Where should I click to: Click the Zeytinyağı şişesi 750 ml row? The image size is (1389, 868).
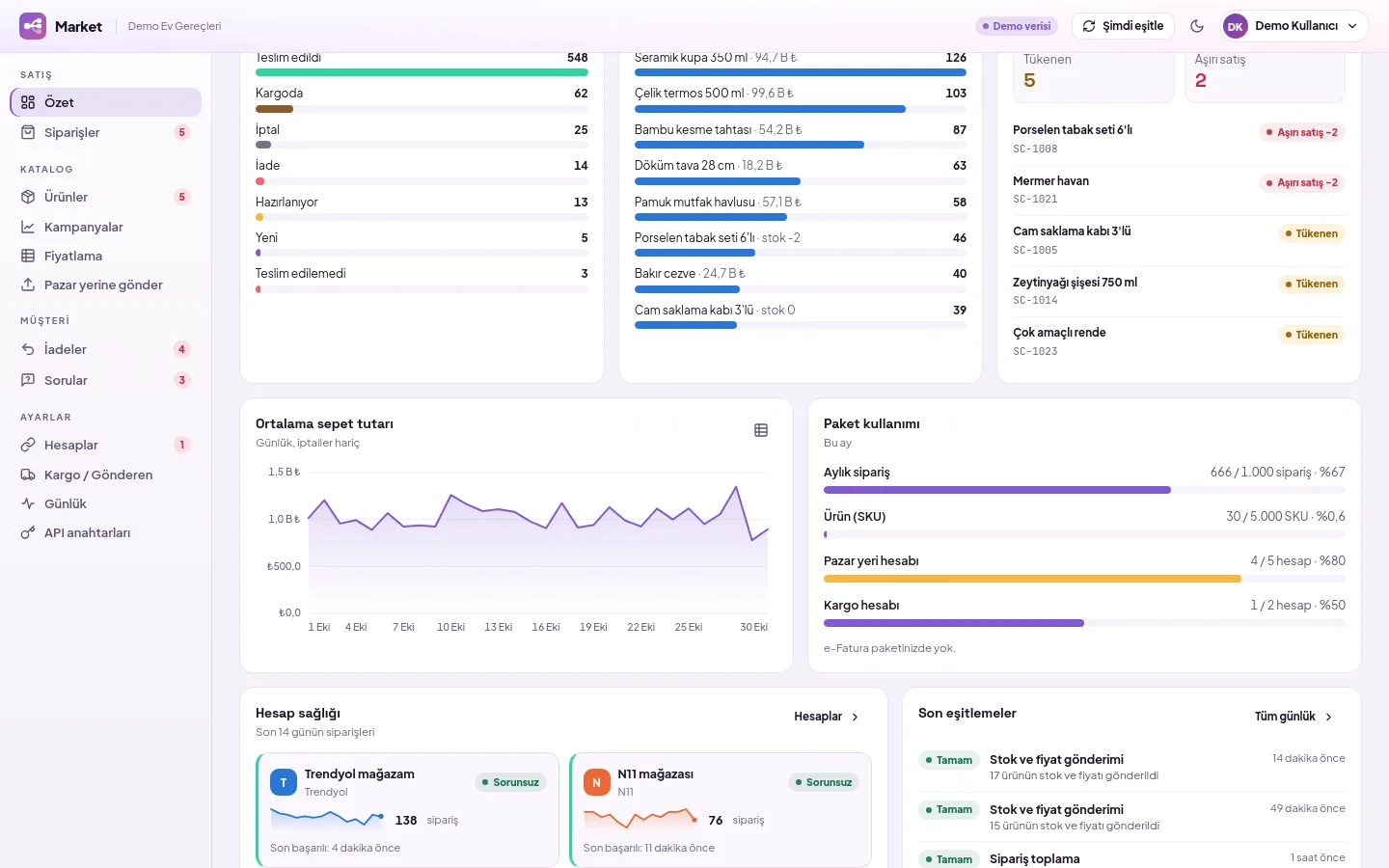[1179, 291]
